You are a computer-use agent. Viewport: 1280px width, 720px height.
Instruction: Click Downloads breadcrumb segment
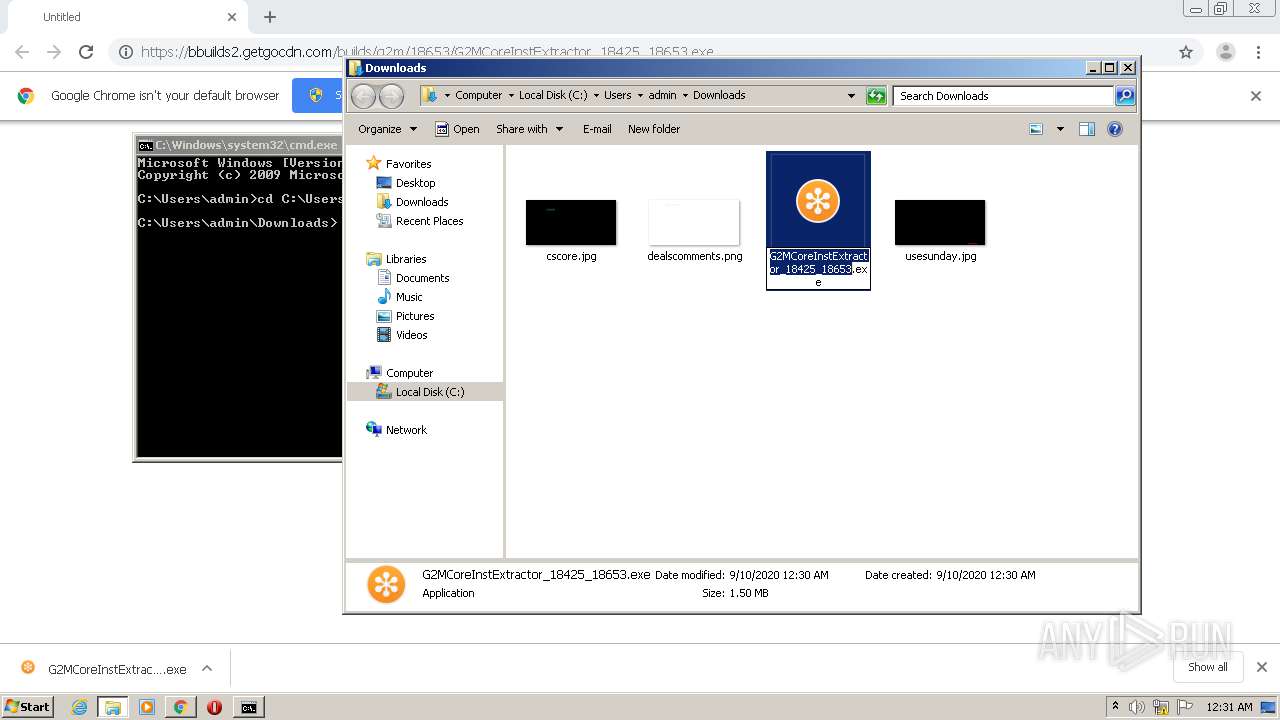coord(719,95)
